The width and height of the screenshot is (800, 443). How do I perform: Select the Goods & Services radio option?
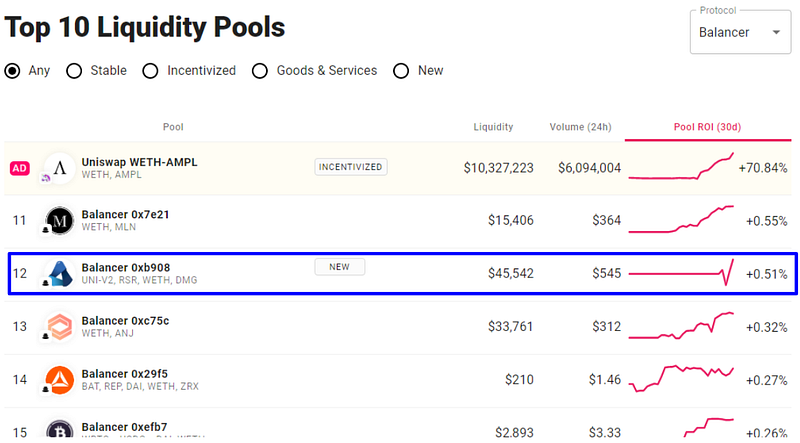(x=260, y=71)
